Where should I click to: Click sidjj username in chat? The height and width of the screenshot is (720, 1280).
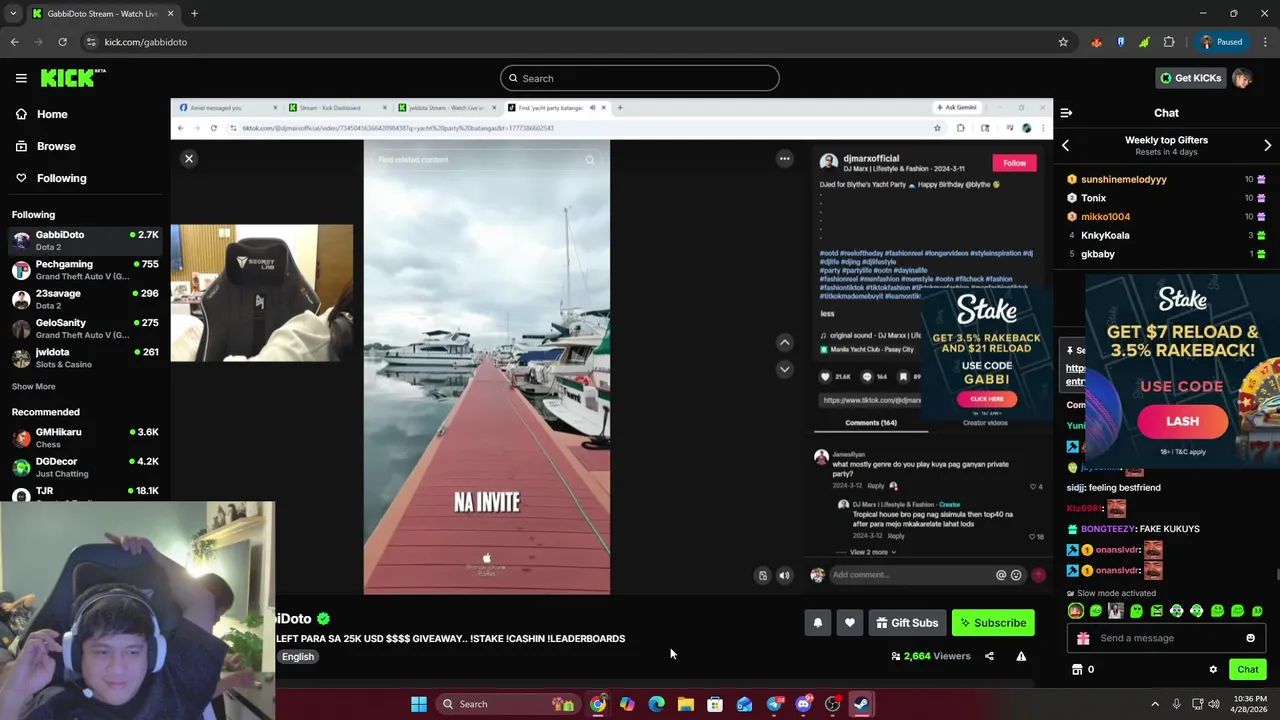click(1075, 487)
